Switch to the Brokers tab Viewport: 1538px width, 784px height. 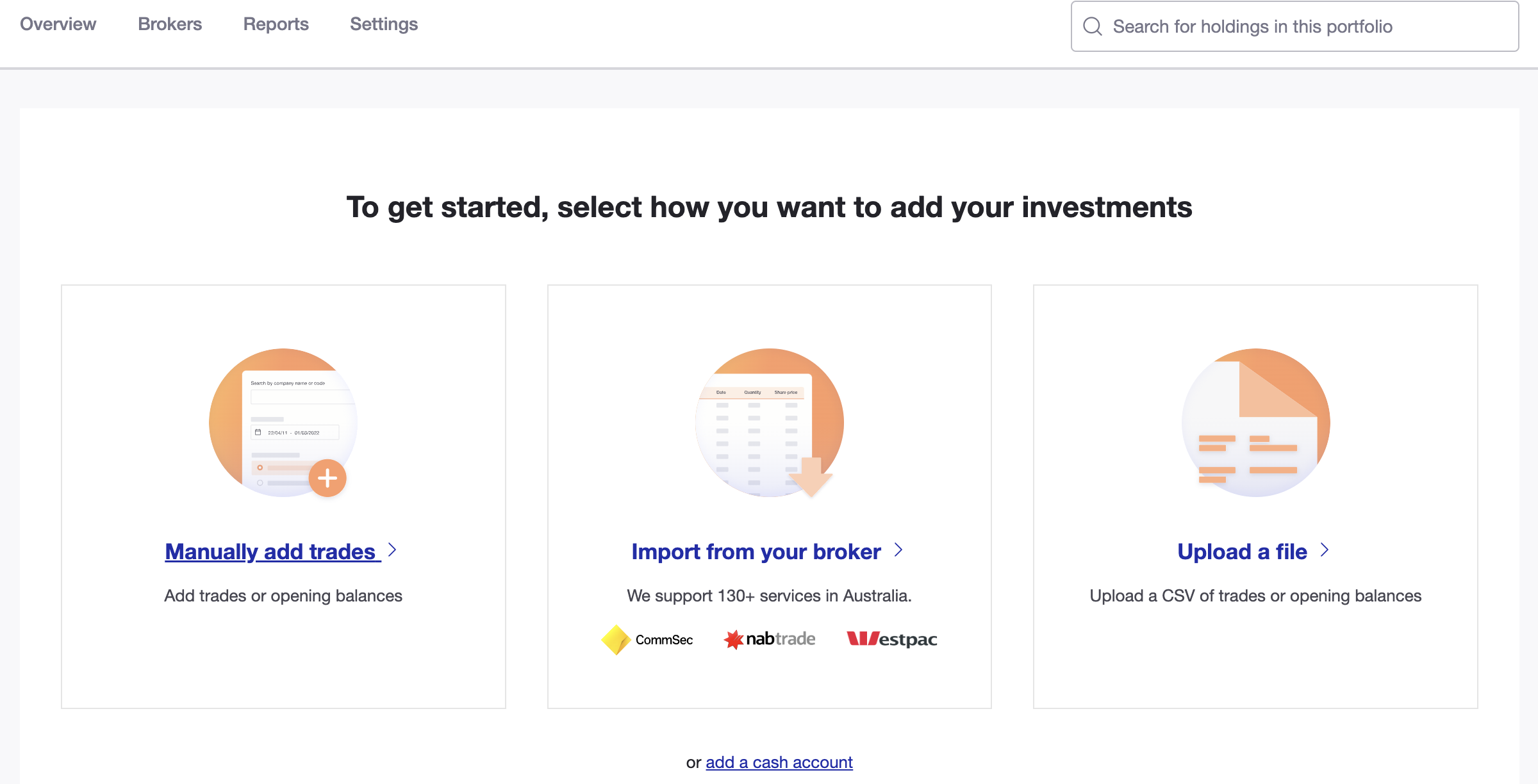point(170,24)
